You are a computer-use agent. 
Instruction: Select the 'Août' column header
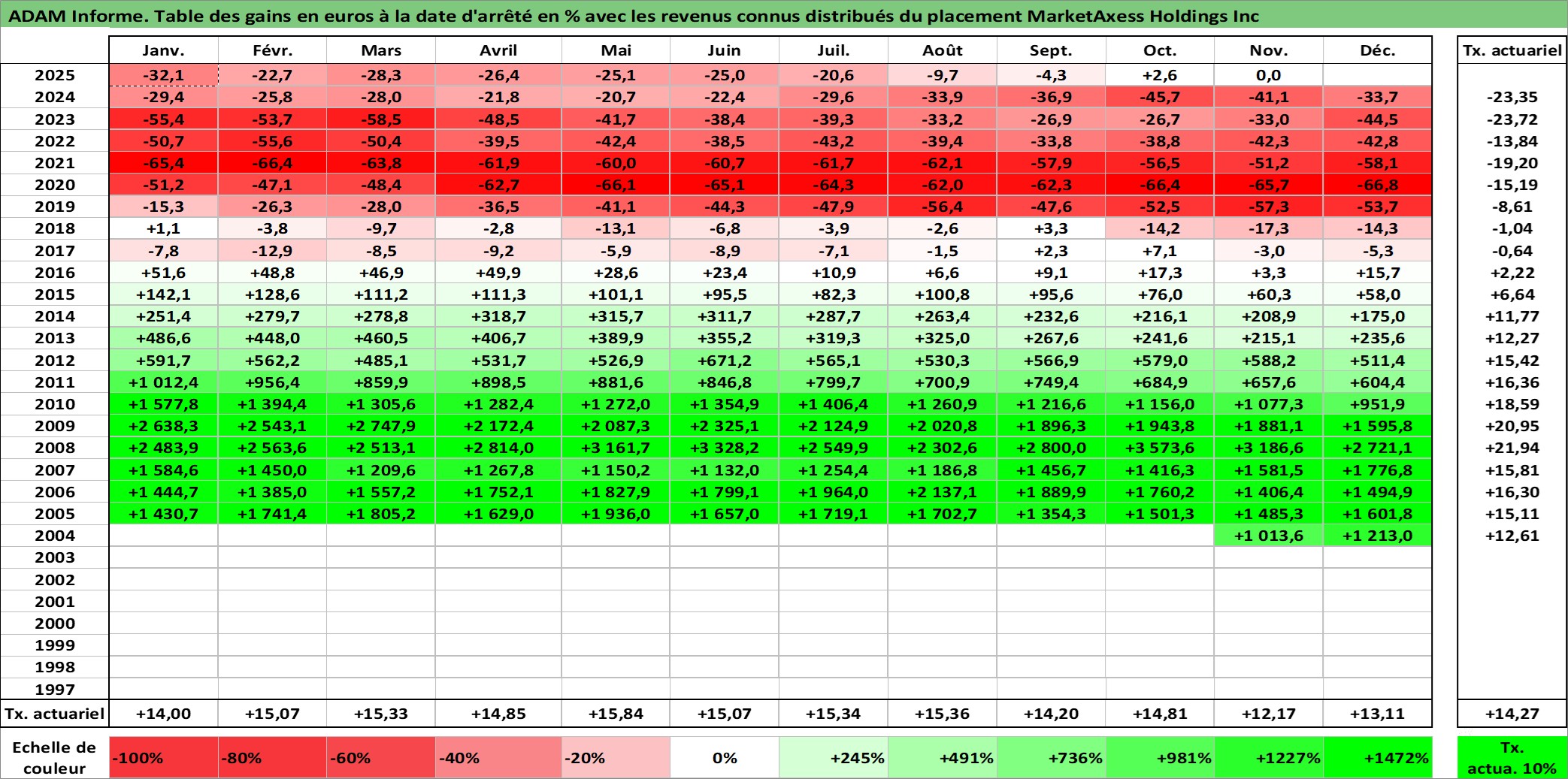pos(942,50)
